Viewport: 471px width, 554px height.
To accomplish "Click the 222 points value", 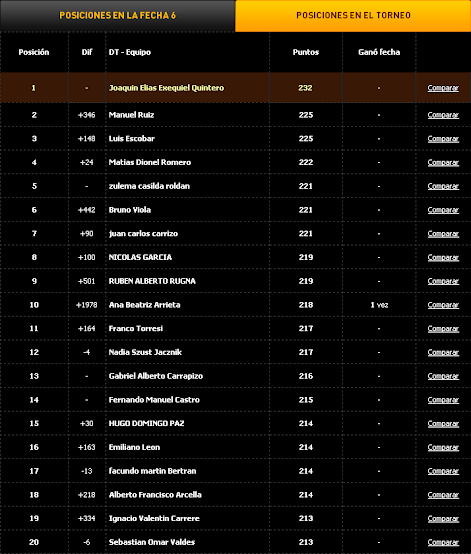I will point(306,163).
